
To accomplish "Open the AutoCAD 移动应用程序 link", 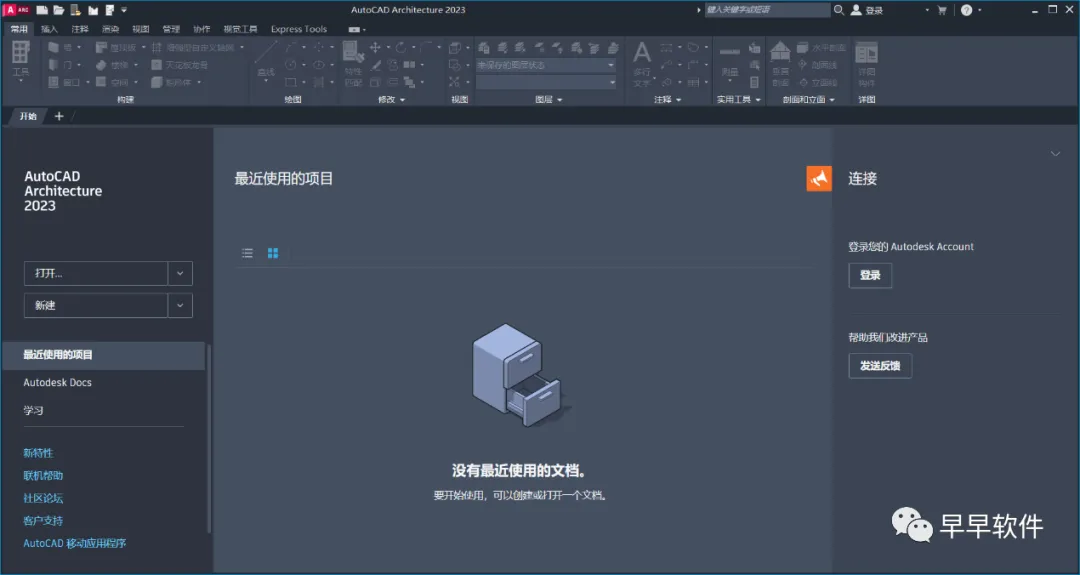I will (74, 543).
